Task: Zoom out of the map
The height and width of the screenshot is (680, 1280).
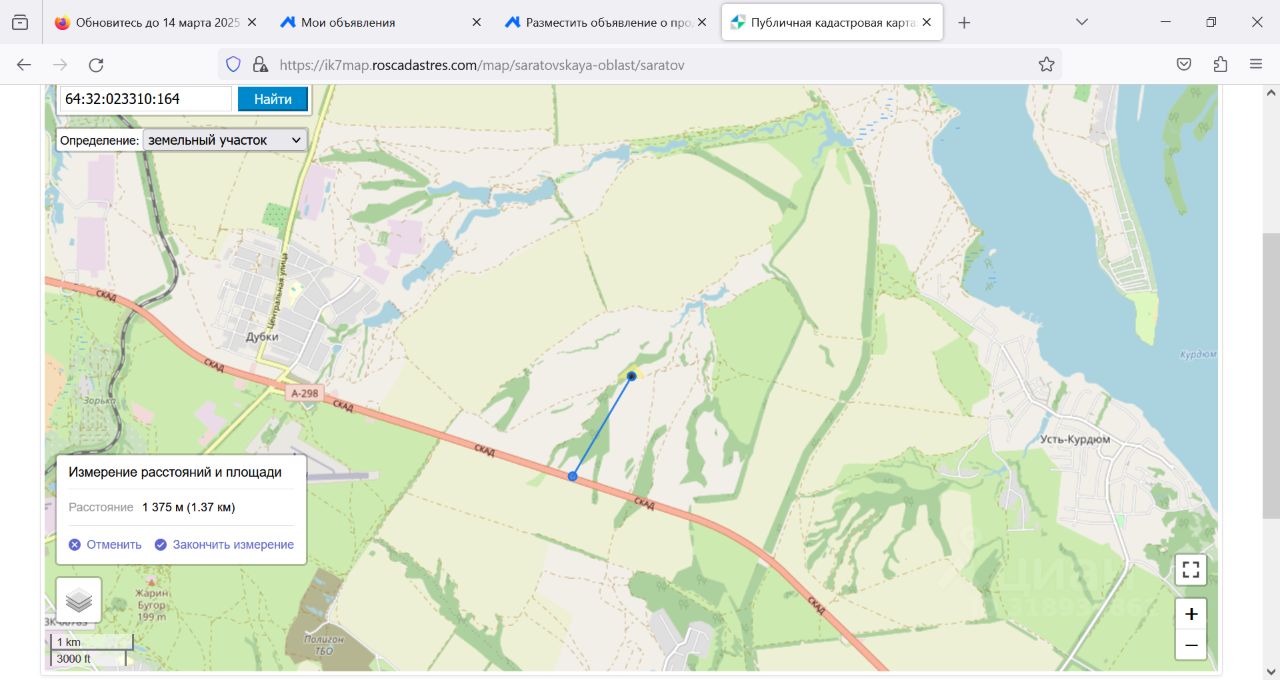Action: point(1191,645)
